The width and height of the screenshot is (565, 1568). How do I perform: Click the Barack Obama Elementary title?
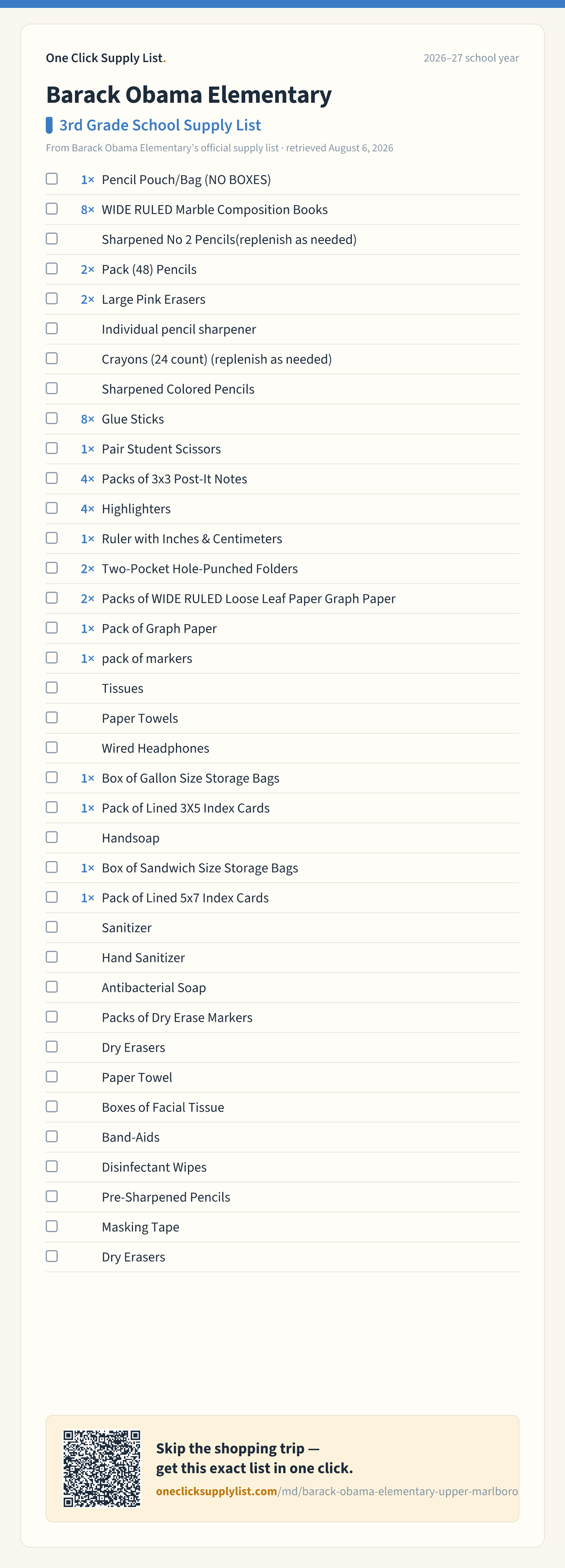point(189,95)
